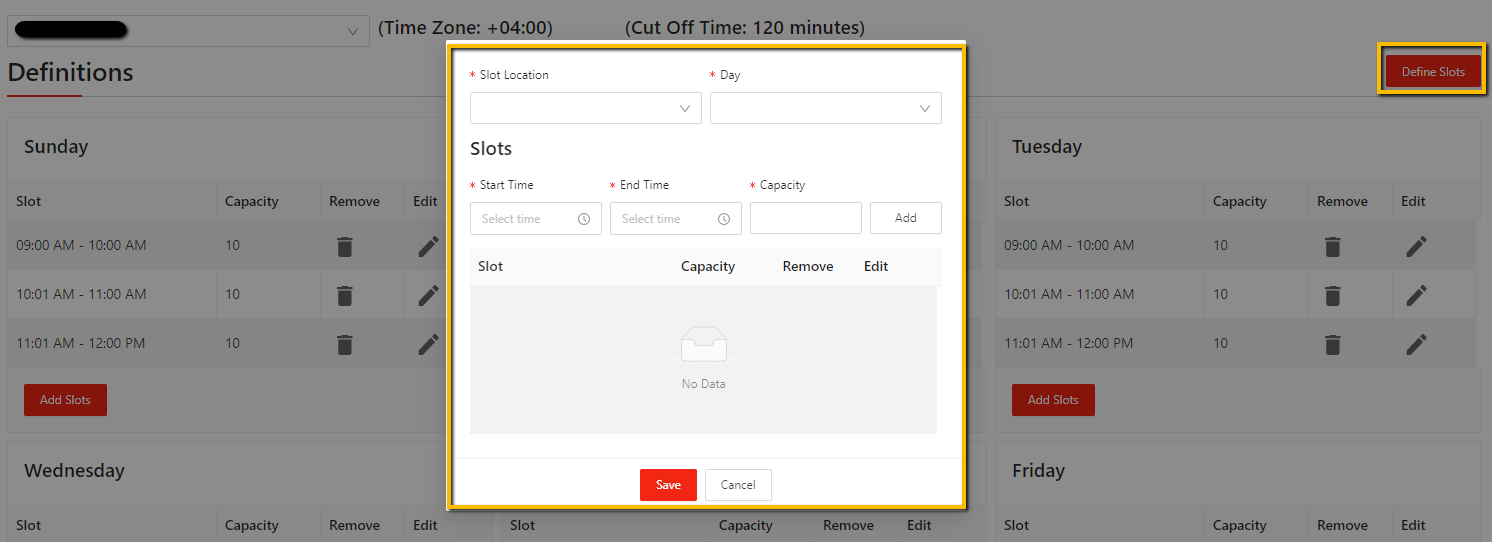Delete Tuesday 09:00 AM - 10:00 AM slot
The height and width of the screenshot is (542, 1492).
[x=1332, y=246]
